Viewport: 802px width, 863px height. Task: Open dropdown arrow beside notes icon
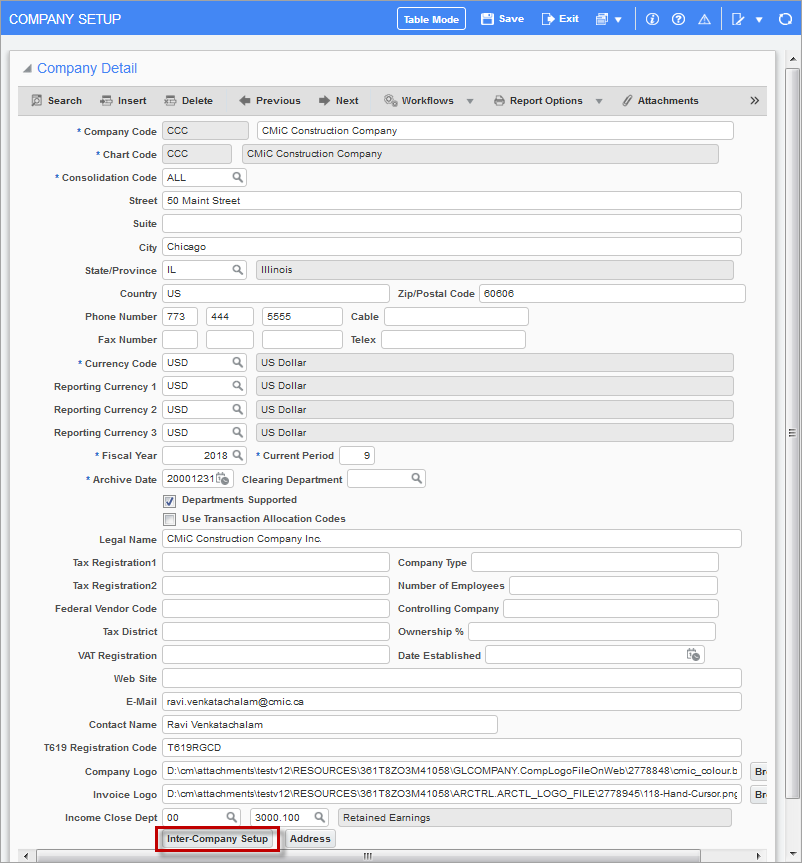tap(759, 20)
